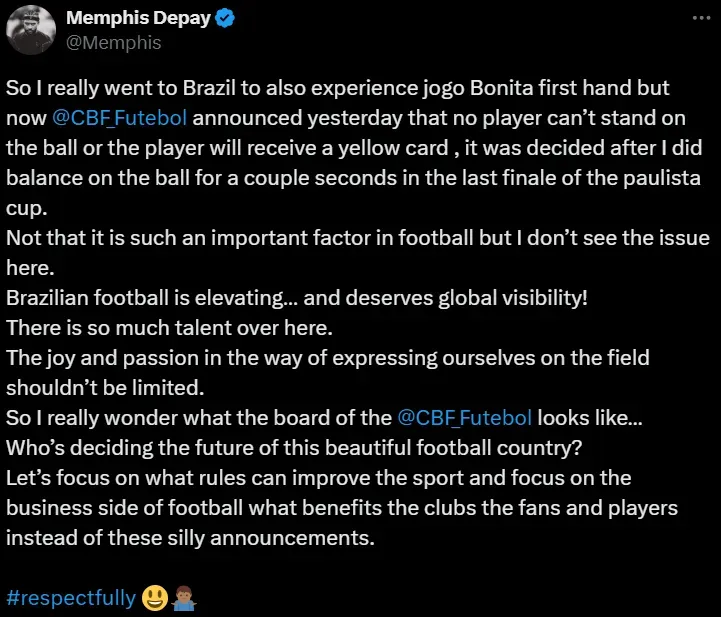Viewport: 721px width, 617px height.
Task: Click the bowing person emoji
Action: coord(188,597)
